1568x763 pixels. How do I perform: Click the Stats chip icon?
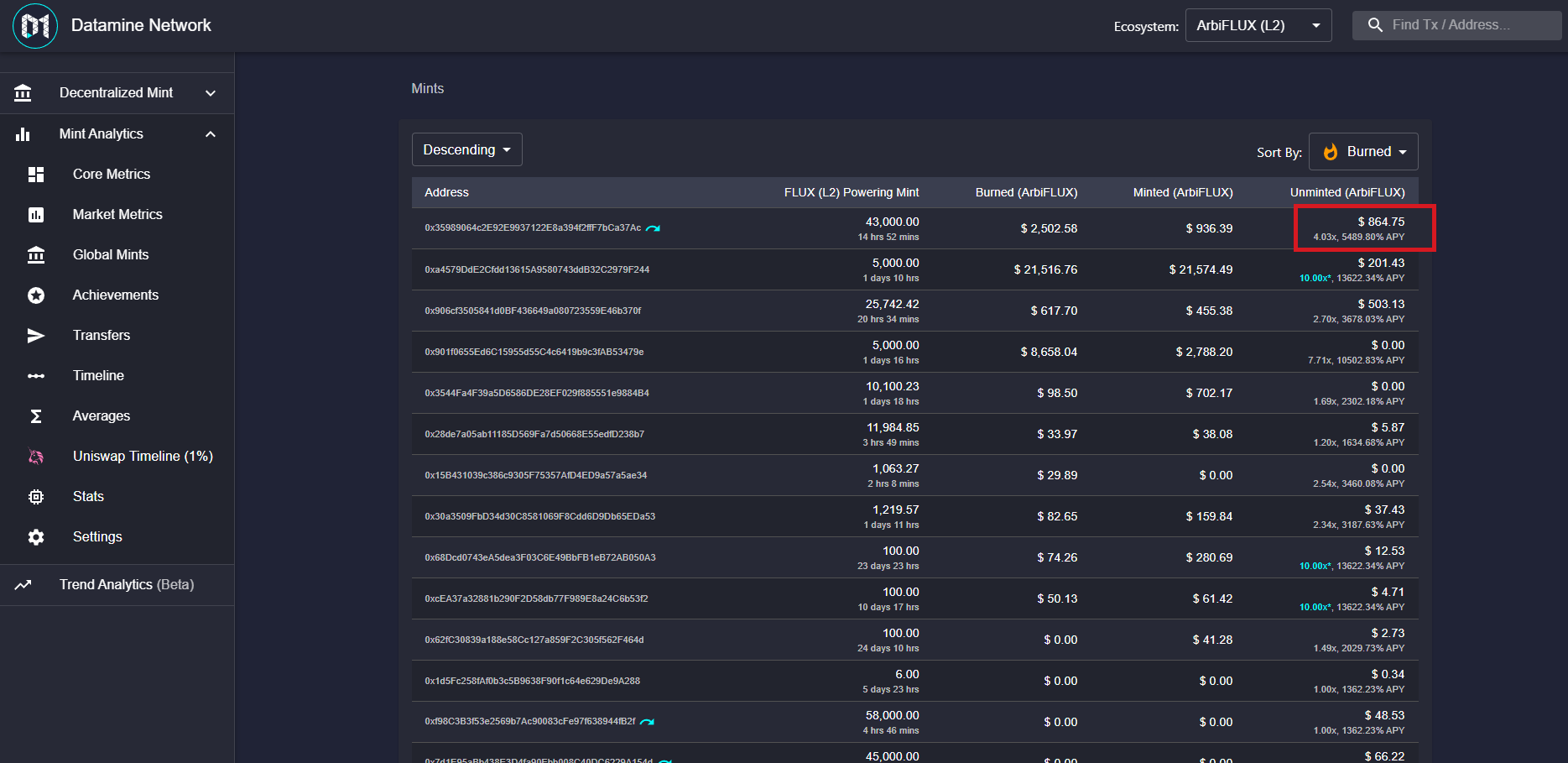(x=36, y=497)
